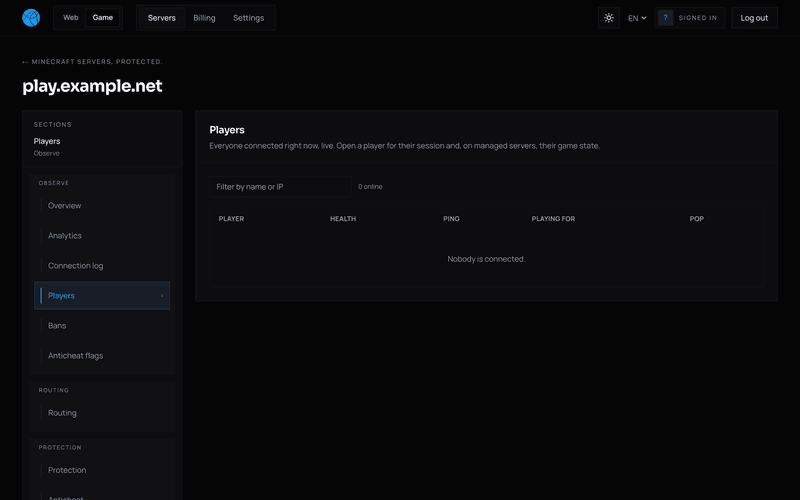This screenshot has height=500, width=800.
Task: Click the PROTECTION group heading
Action: (x=60, y=447)
